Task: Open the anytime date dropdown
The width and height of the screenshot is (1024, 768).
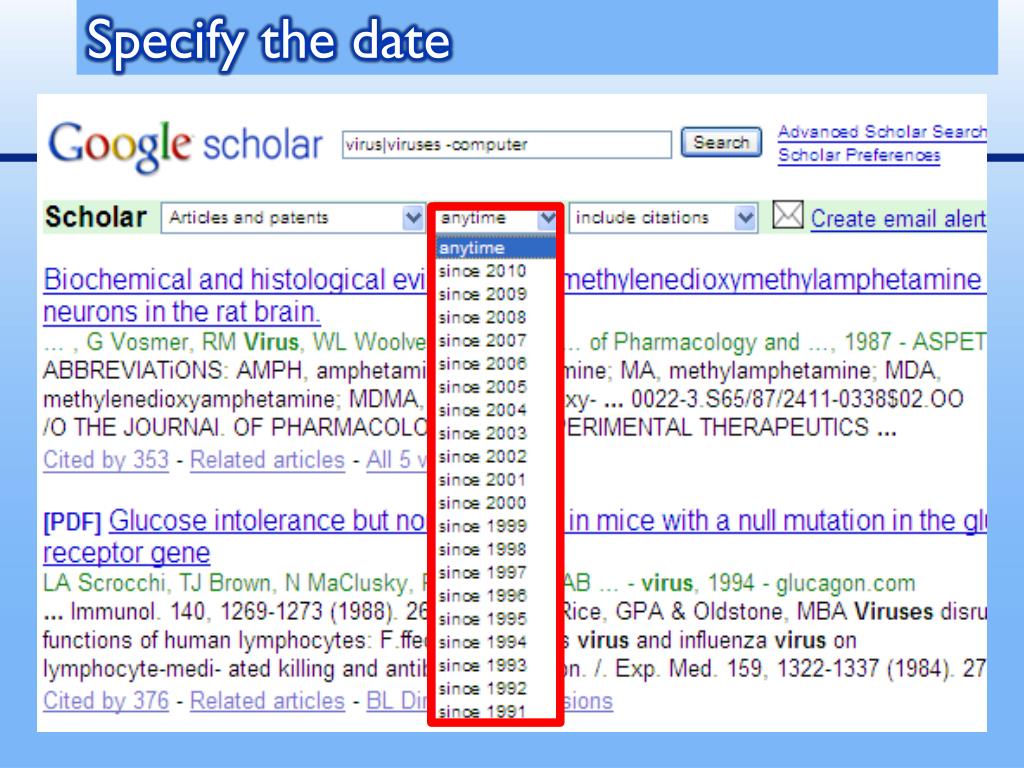Action: coord(497,218)
